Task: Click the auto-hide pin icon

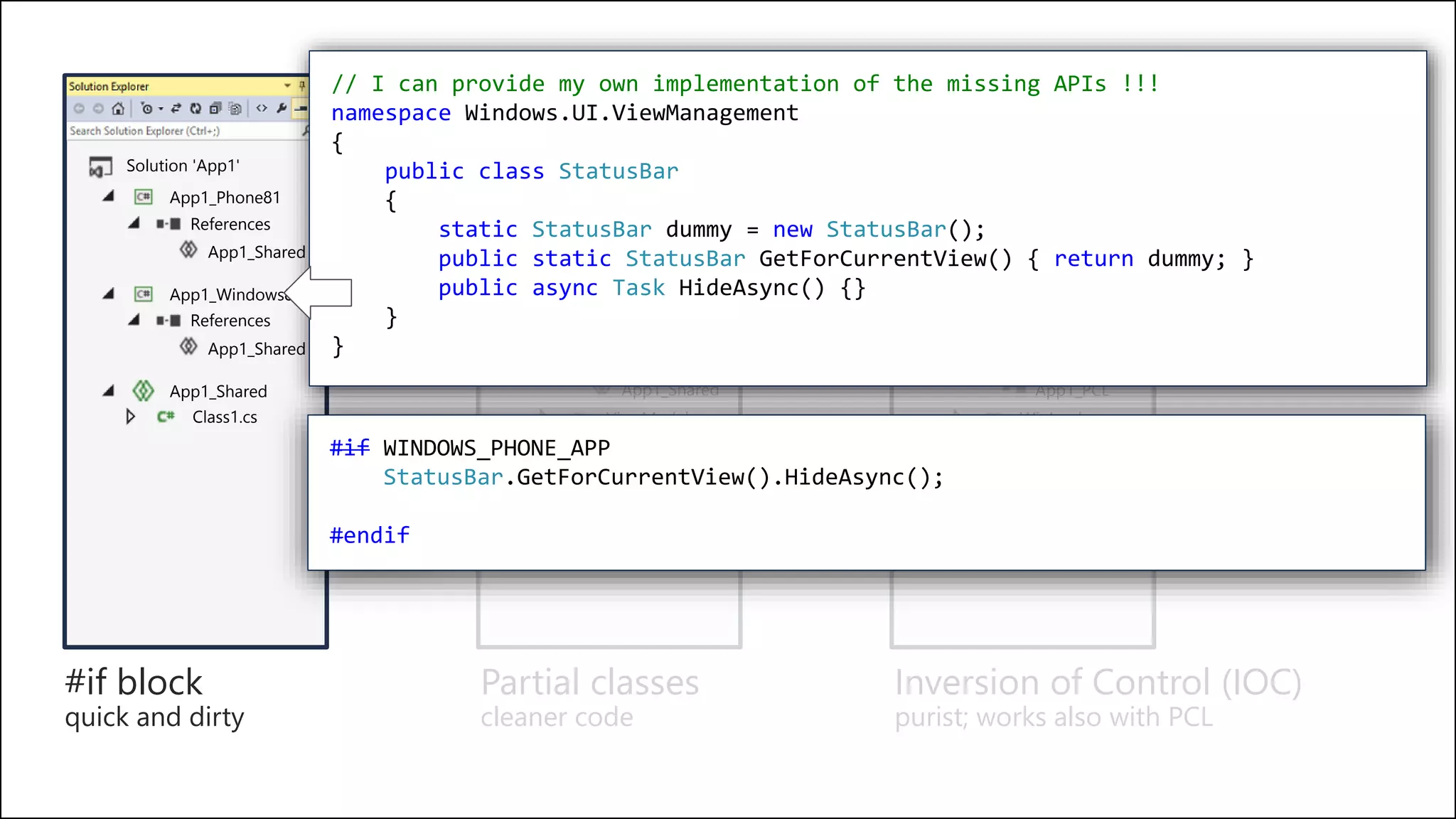Action: tap(302, 86)
